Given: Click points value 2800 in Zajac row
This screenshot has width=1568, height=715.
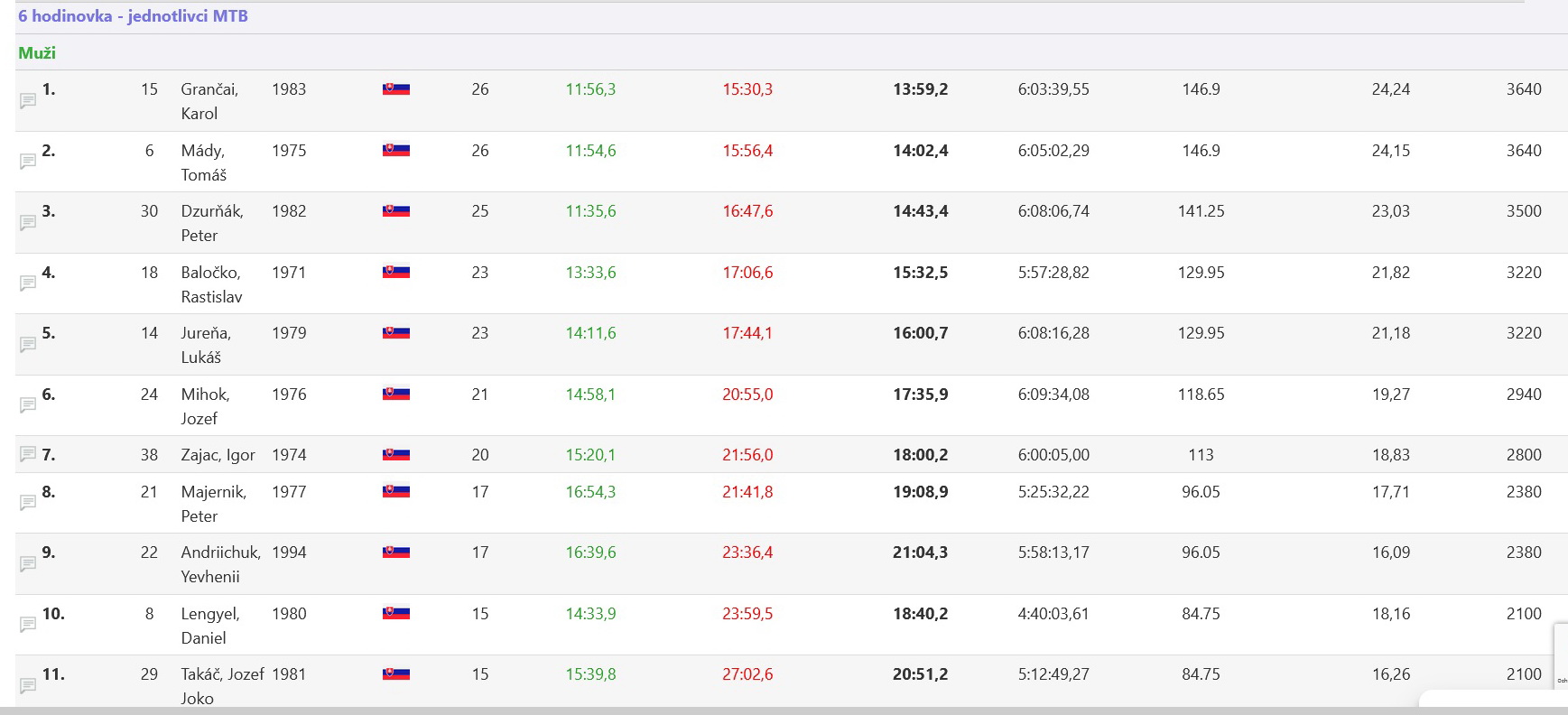Looking at the screenshot, I should pos(1523,455).
